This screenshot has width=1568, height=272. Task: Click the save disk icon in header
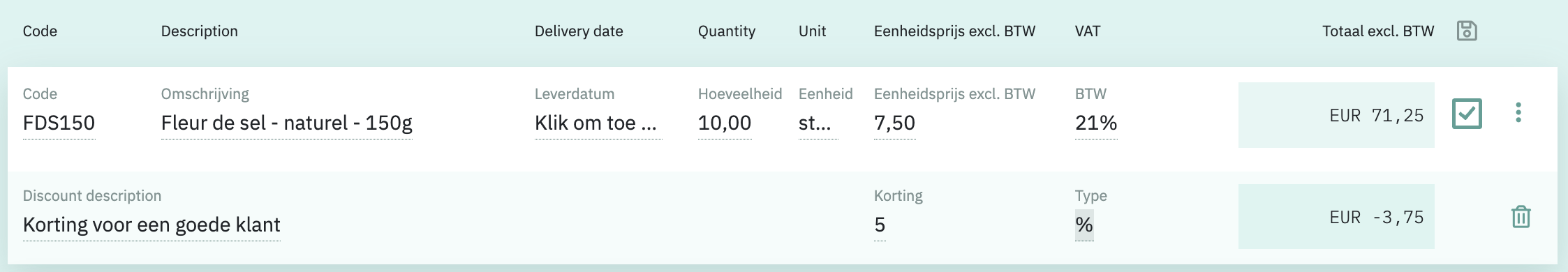pyautogui.click(x=1467, y=31)
